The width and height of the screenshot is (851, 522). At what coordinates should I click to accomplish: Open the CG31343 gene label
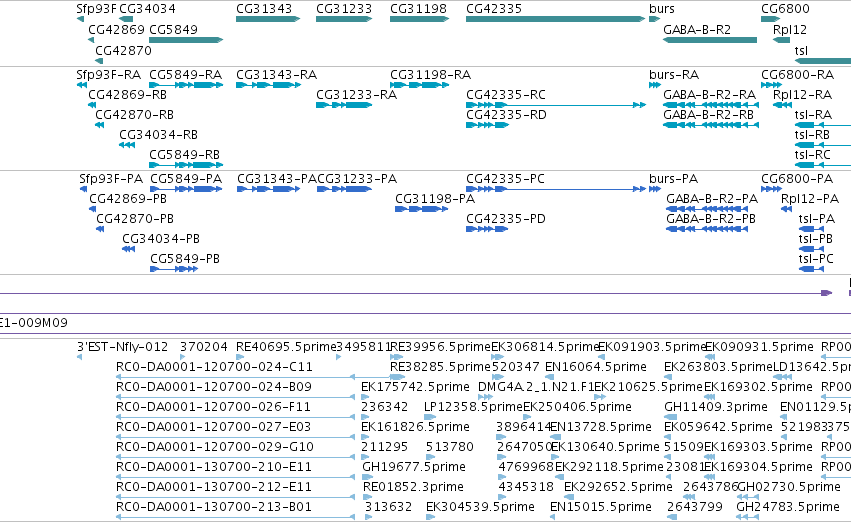264,9
